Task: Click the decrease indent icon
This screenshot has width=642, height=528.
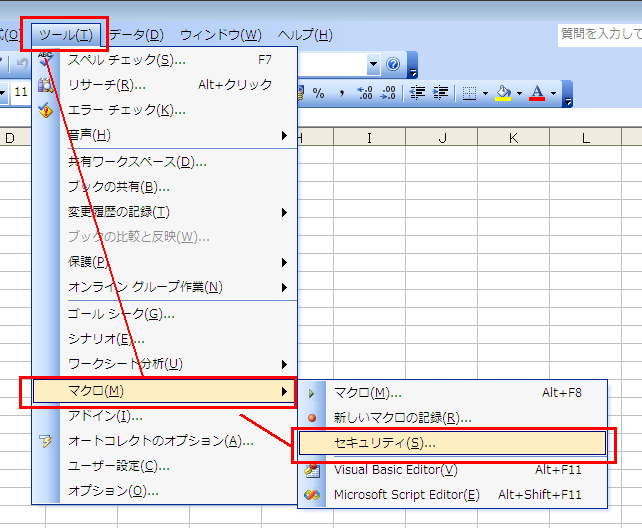Action: point(417,93)
